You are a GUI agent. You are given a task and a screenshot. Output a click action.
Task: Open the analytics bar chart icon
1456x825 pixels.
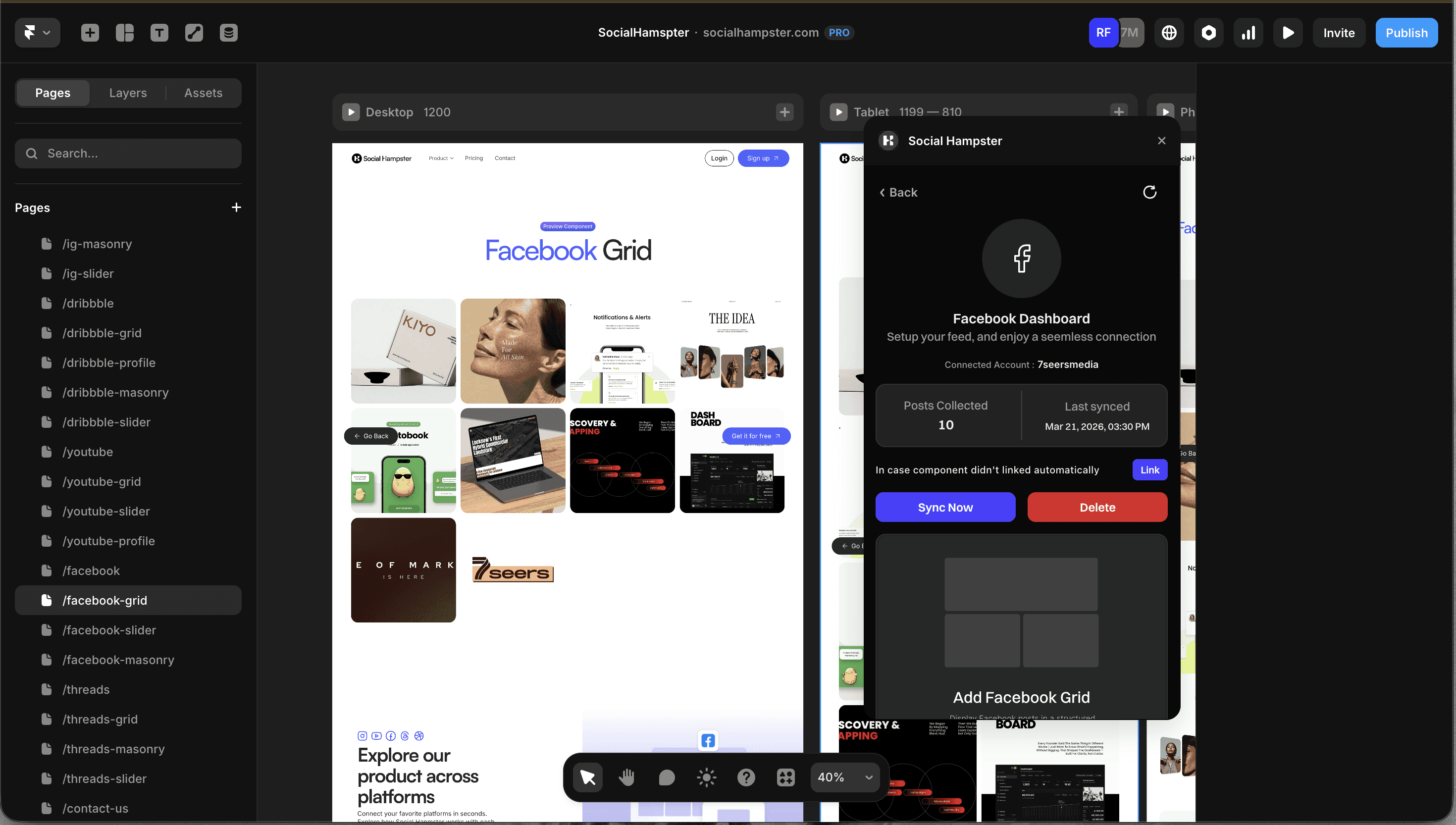[x=1248, y=33]
